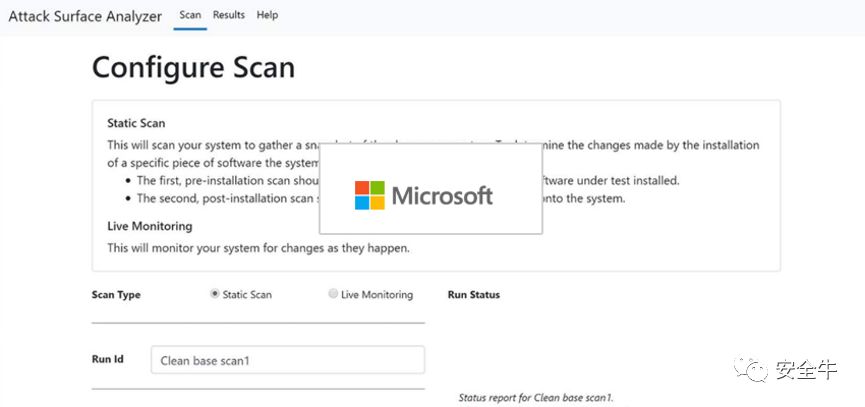Click the Run Status label
This screenshot has height=407, width=865.
point(474,294)
